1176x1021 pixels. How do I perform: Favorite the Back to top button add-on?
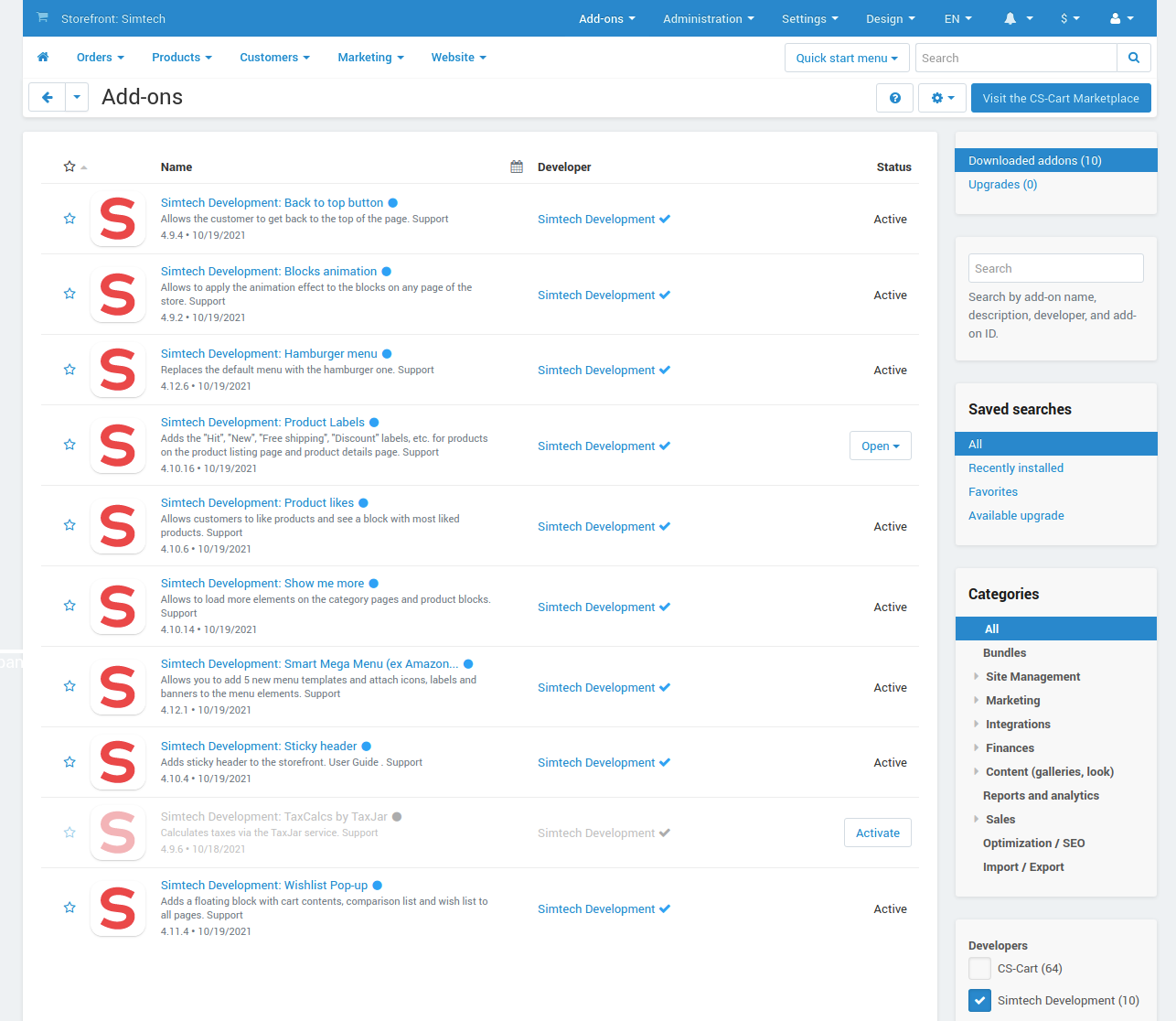(69, 219)
